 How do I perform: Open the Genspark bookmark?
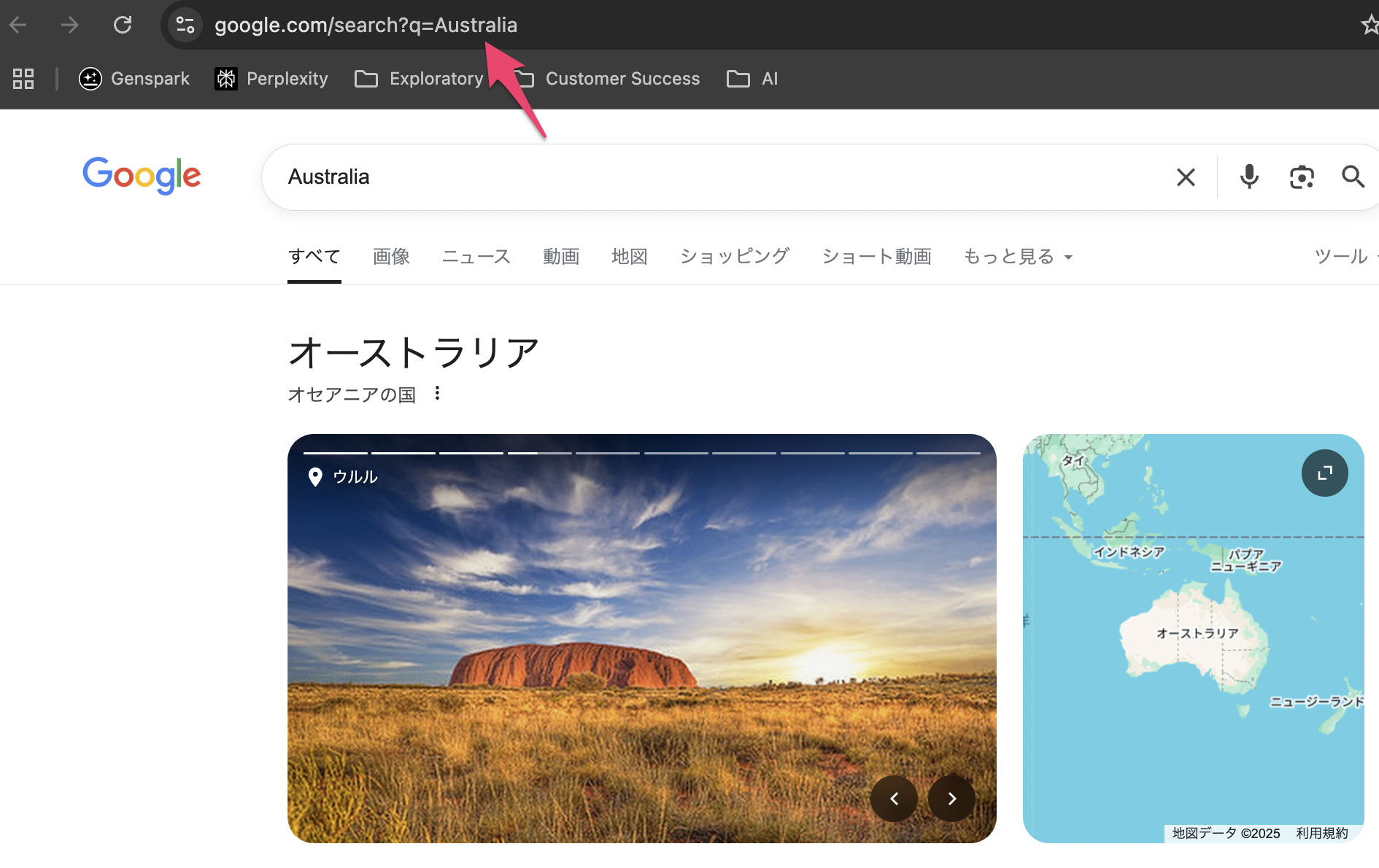coord(134,79)
